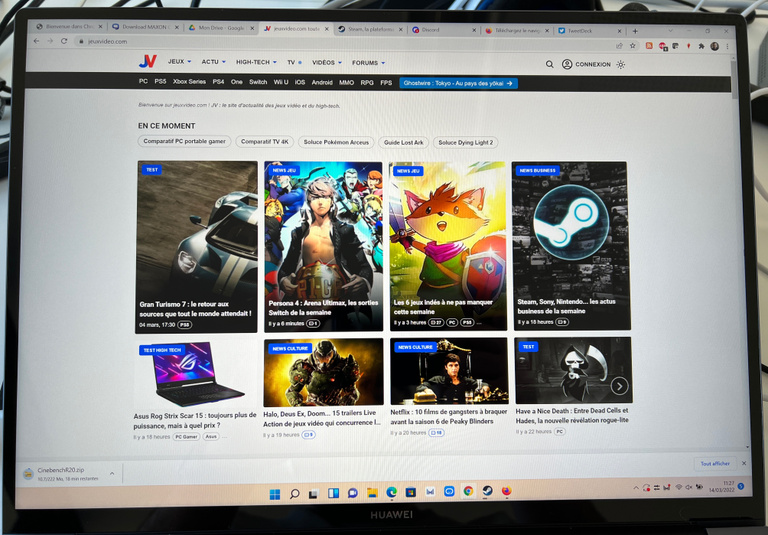Click the Persona 4 Arena Ultimax thumbnail
768x535 pixels.
[x=323, y=246]
